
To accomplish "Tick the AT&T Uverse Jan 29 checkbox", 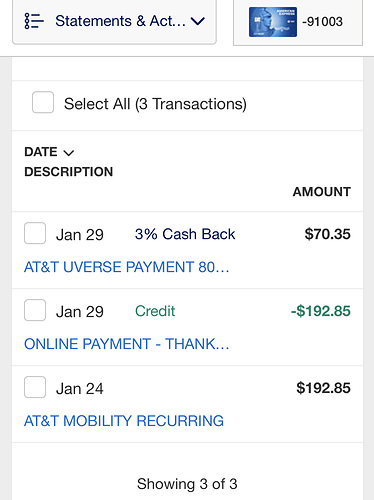I will point(35,233).
